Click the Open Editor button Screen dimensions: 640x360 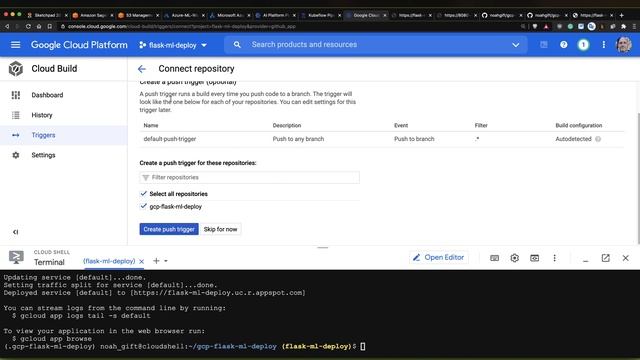point(439,258)
